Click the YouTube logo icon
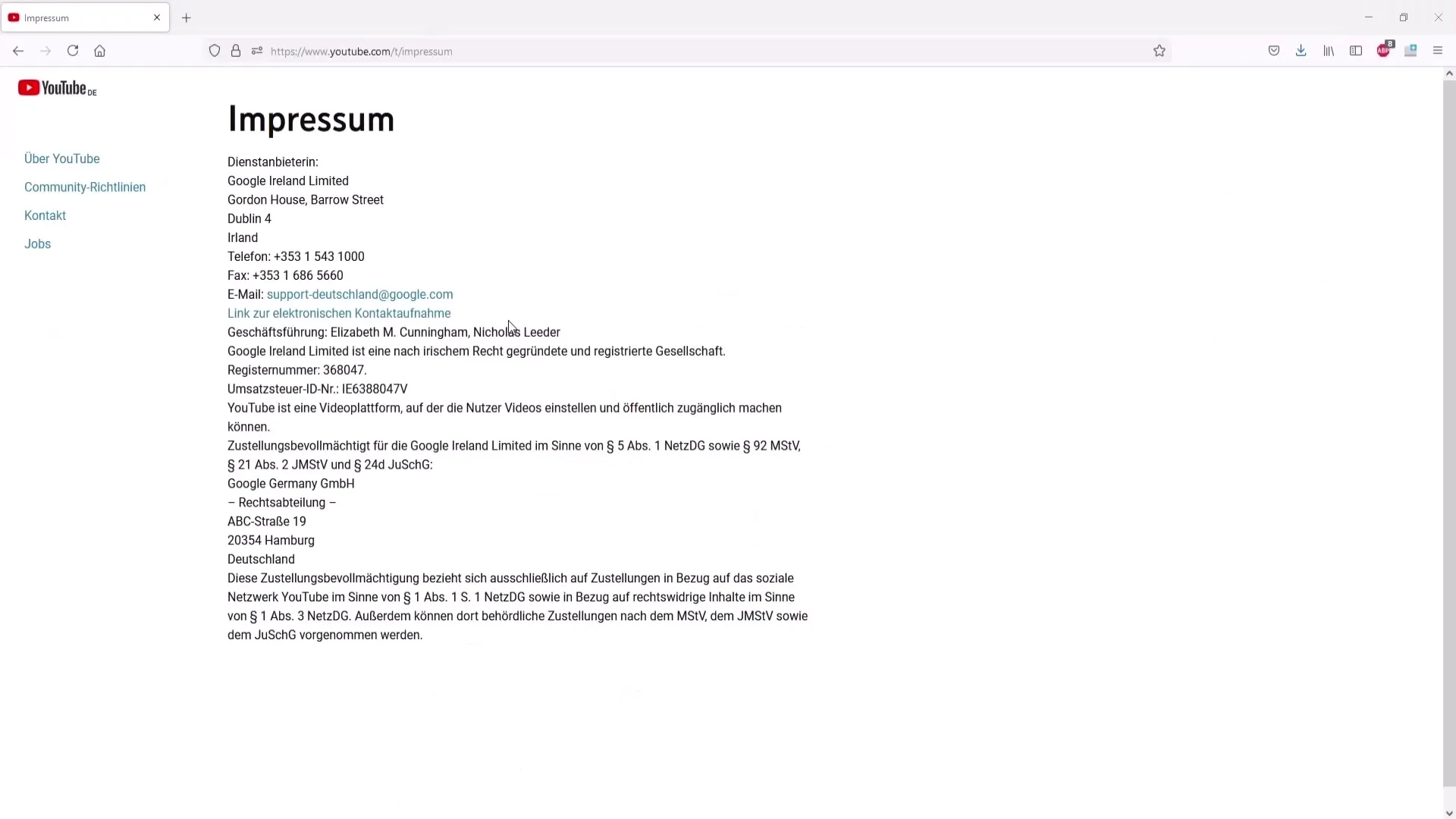The height and width of the screenshot is (819, 1456). [26, 89]
